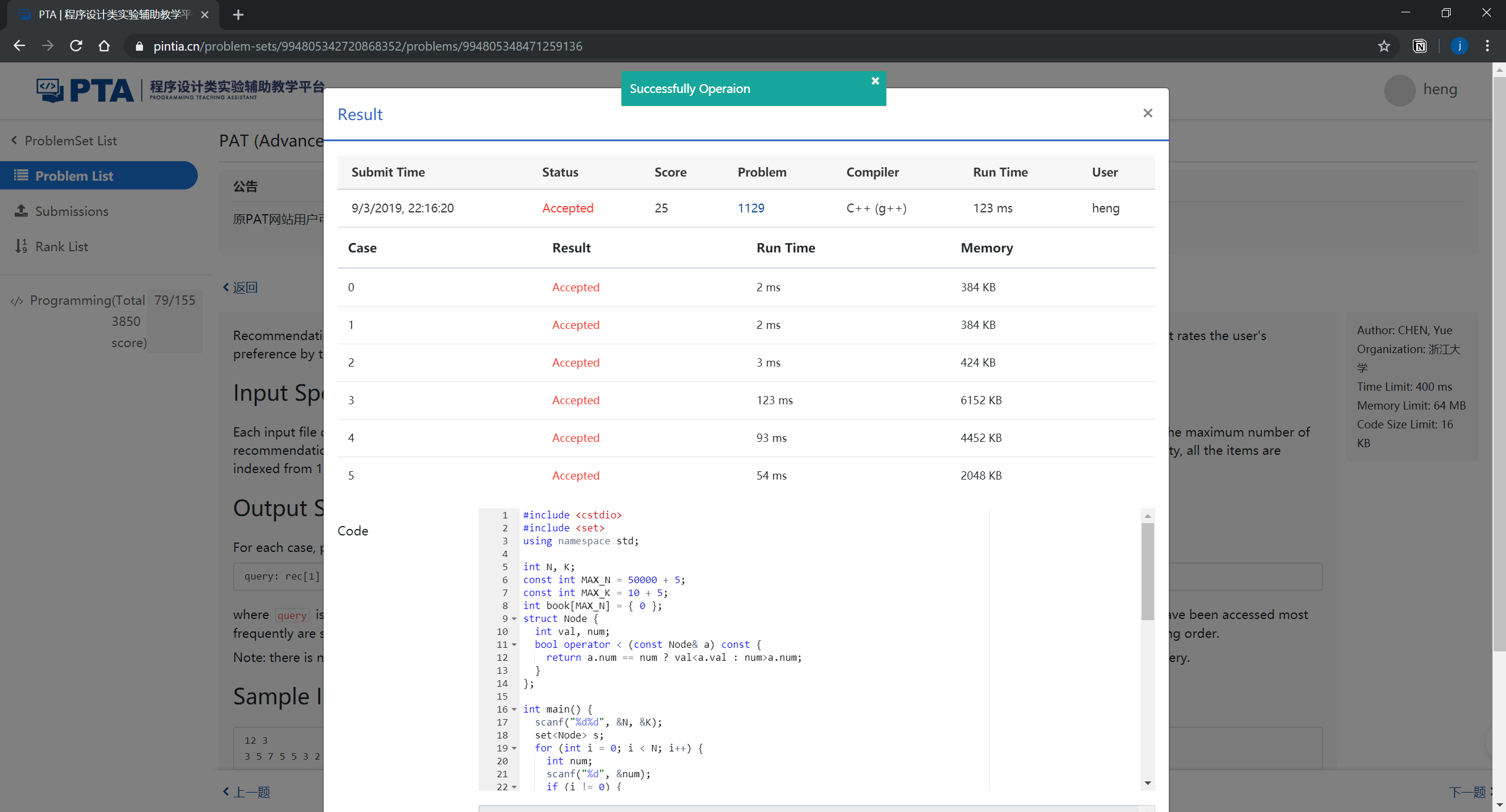Click the address bar URL
The image size is (1506, 812).
point(368,46)
